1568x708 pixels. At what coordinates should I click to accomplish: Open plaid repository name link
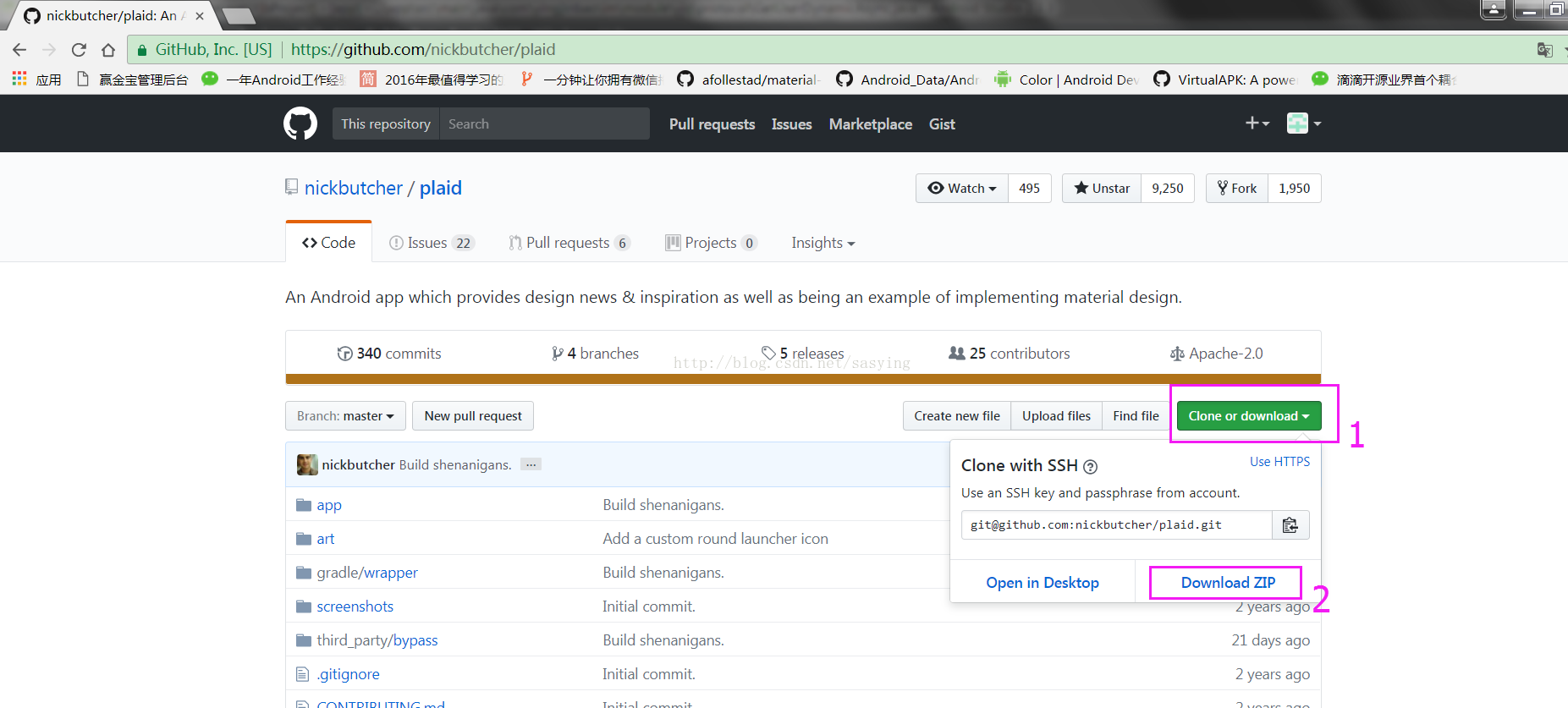[441, 188]
